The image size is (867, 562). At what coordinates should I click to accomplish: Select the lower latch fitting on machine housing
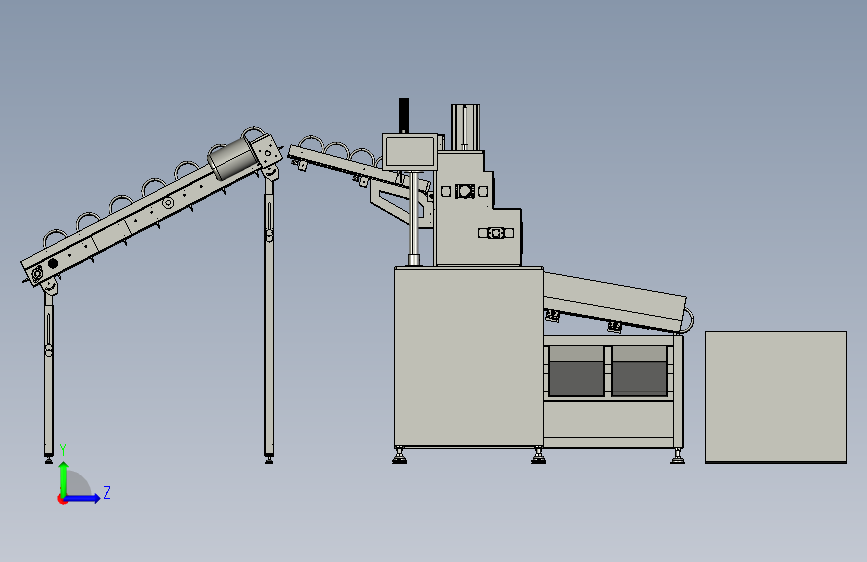[496, 233]
